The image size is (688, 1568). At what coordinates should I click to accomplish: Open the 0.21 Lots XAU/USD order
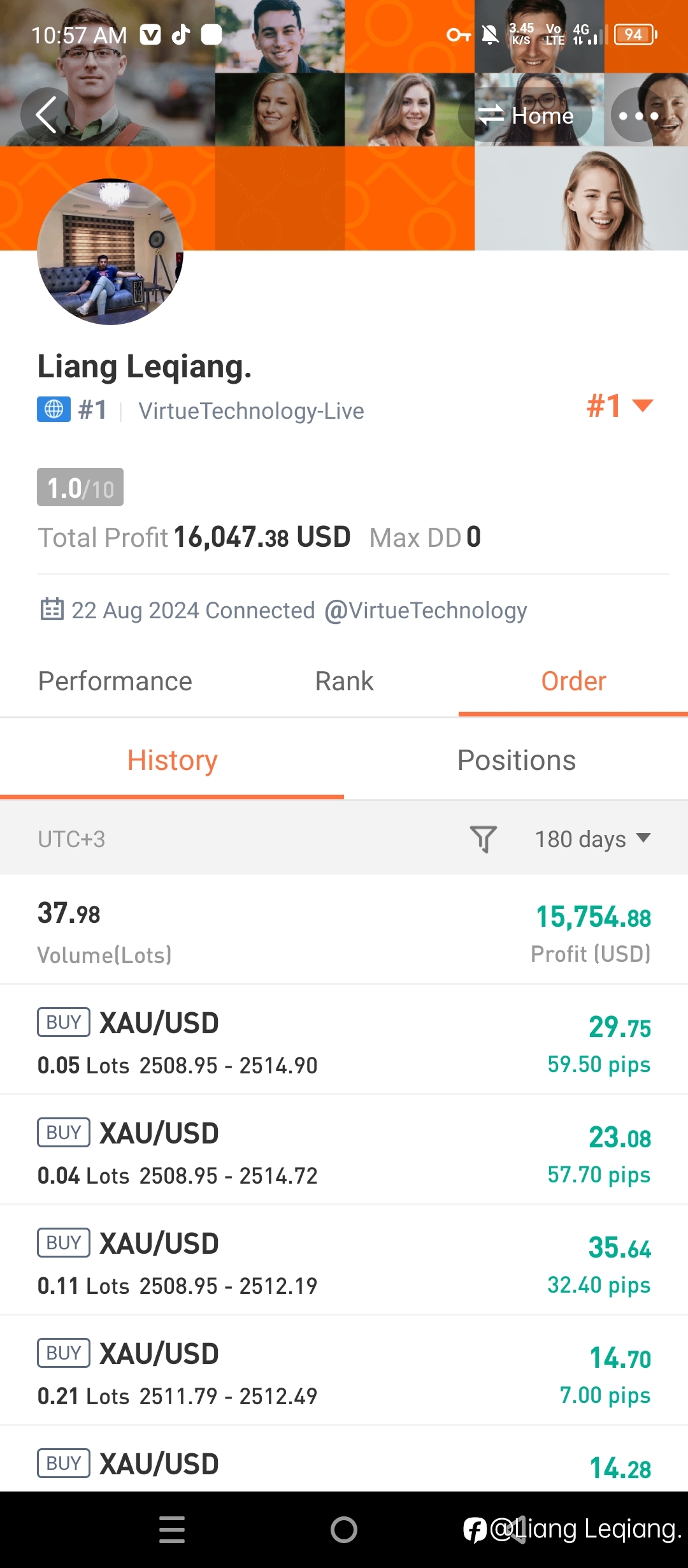[344, 1370]
